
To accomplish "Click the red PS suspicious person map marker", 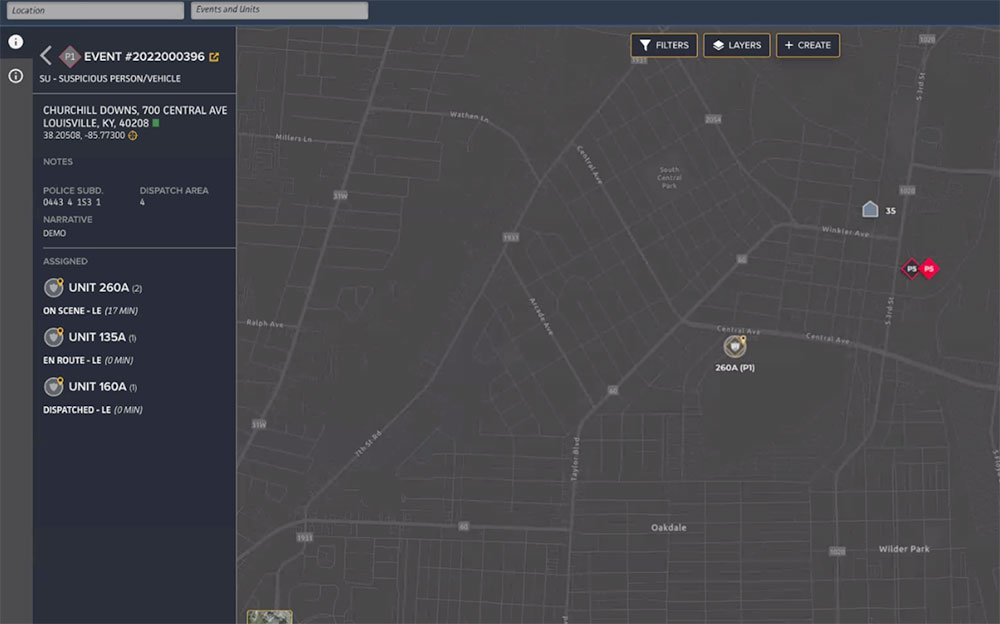I will [929, 267].
